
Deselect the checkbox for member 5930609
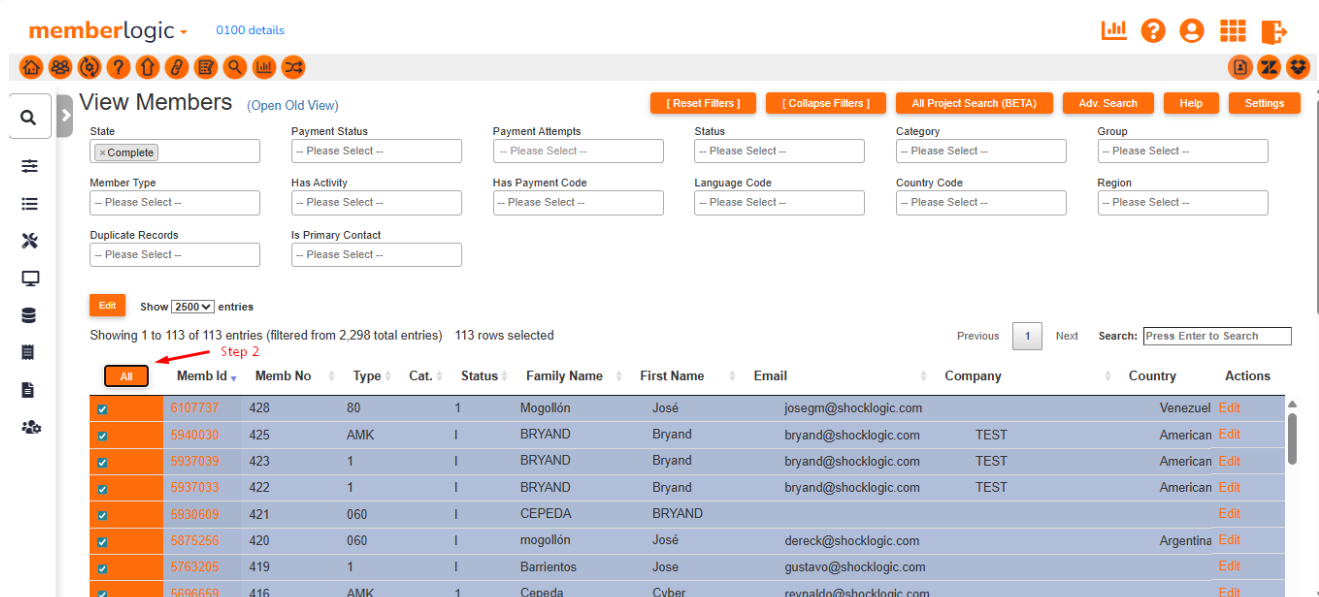102,516
